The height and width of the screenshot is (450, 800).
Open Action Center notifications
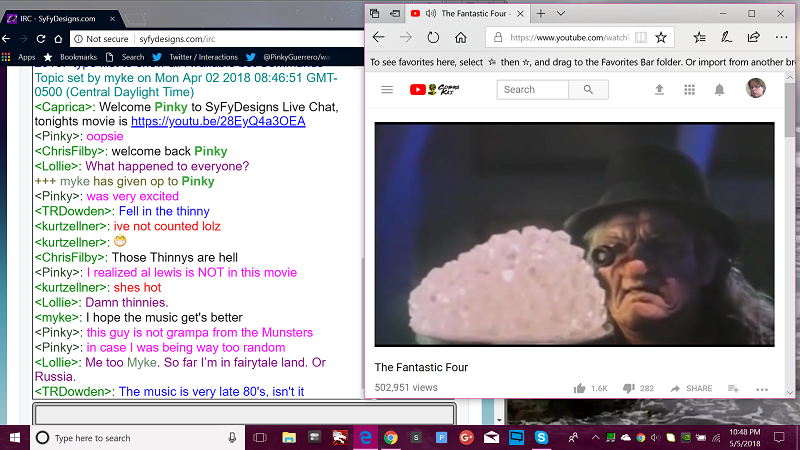(x=779, y=438)
